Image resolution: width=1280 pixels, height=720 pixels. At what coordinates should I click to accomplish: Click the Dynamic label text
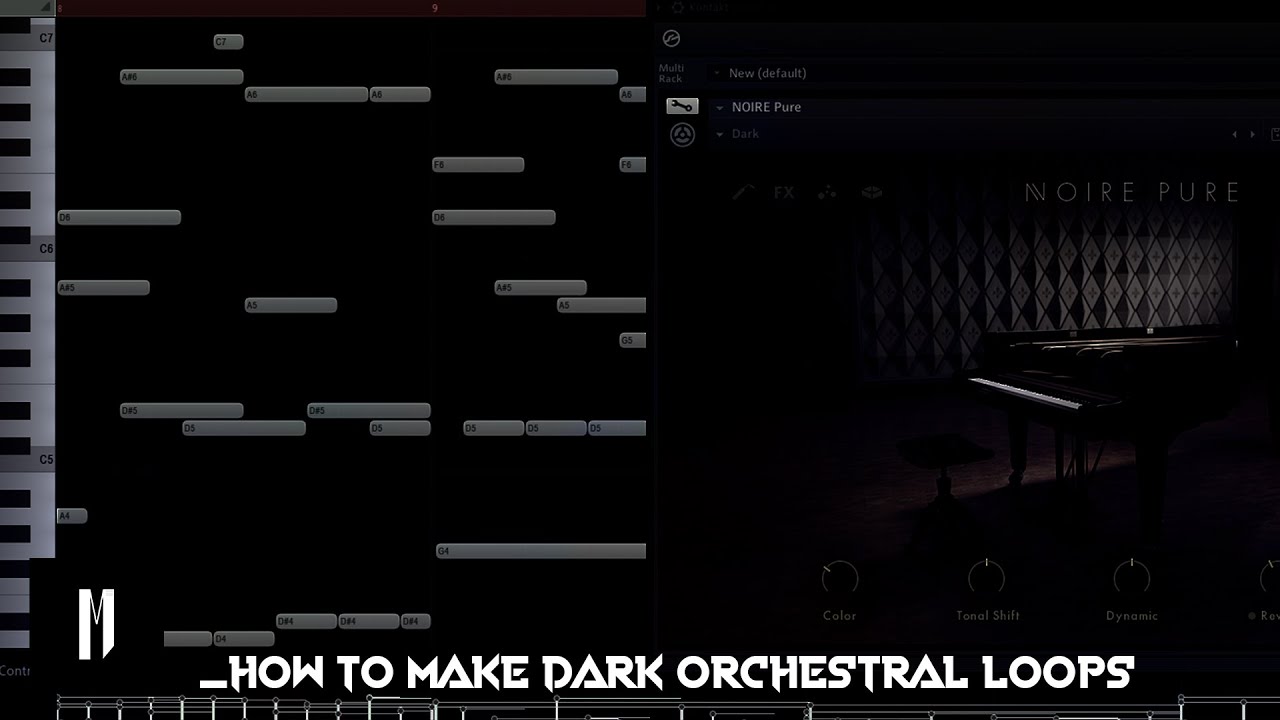tap(1132, 616)
